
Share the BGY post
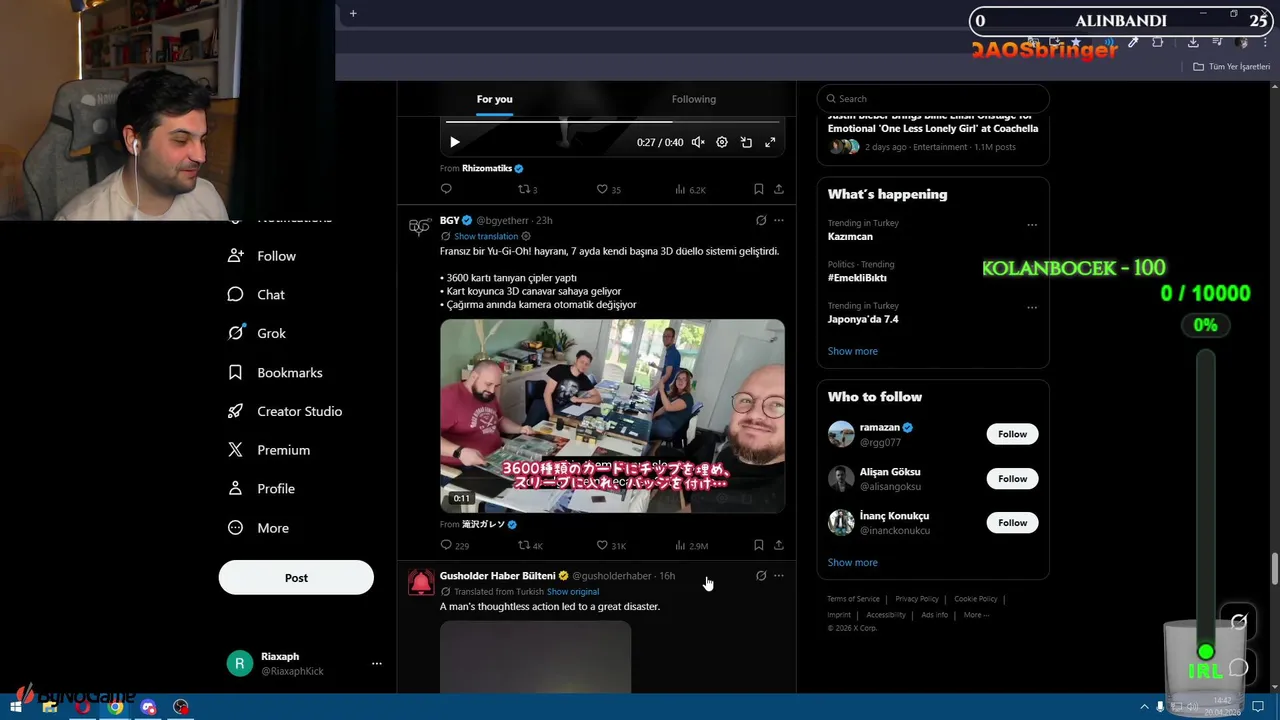click(x=779, y=545)
